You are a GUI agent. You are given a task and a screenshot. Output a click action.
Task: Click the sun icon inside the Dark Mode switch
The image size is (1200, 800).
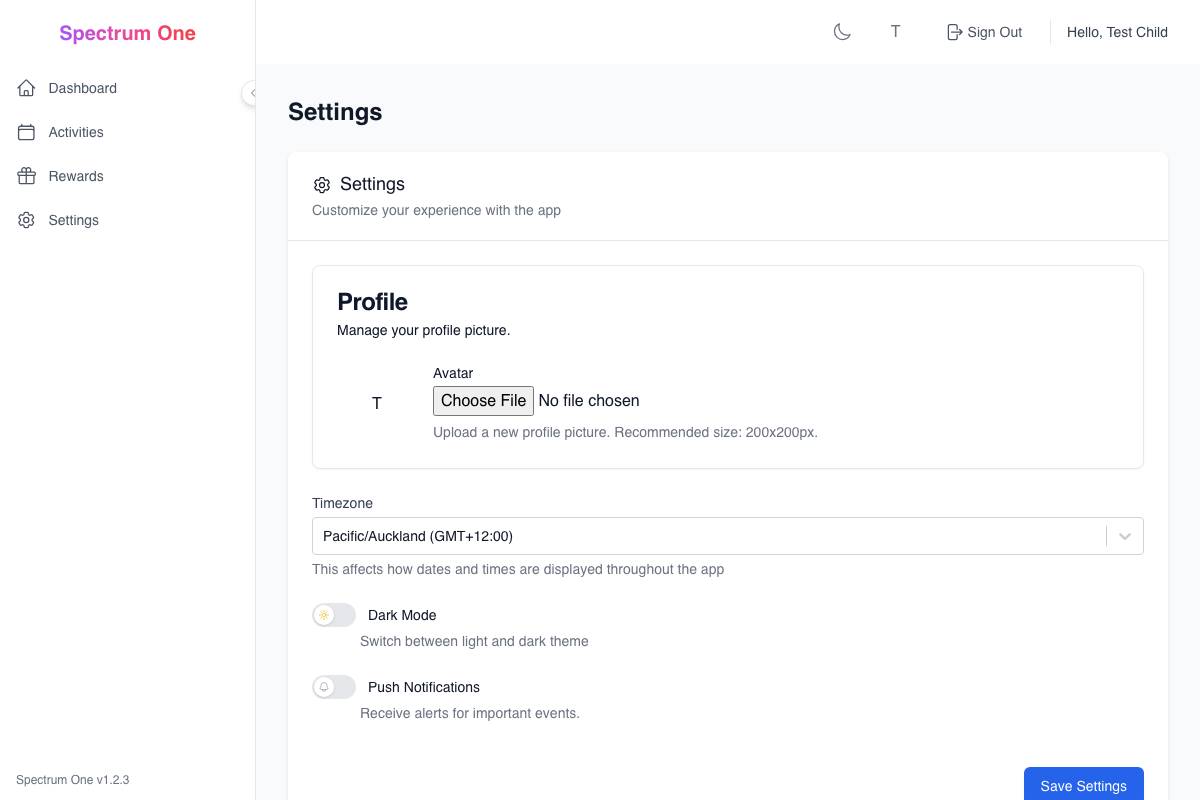tap(325, 615)
